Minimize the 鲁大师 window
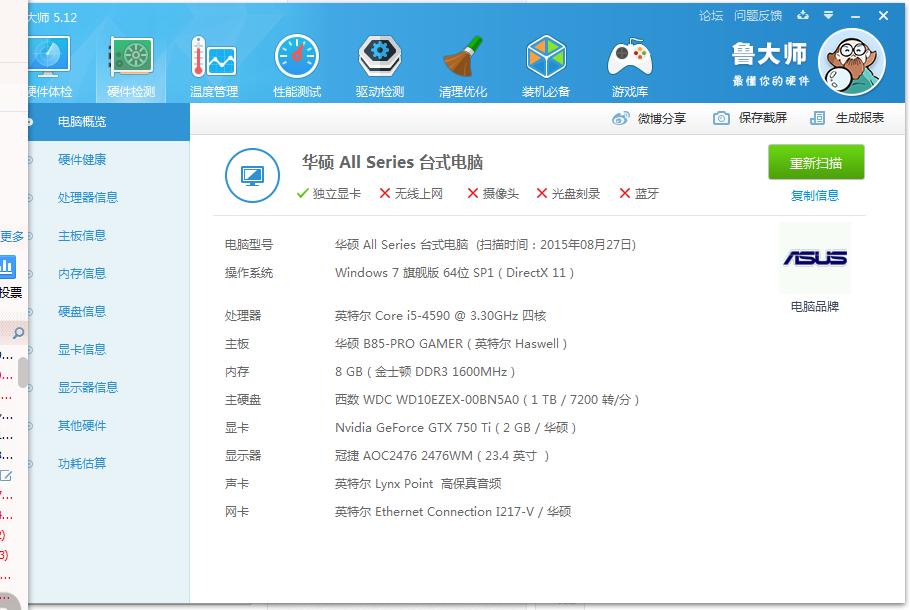 (855, 16)
